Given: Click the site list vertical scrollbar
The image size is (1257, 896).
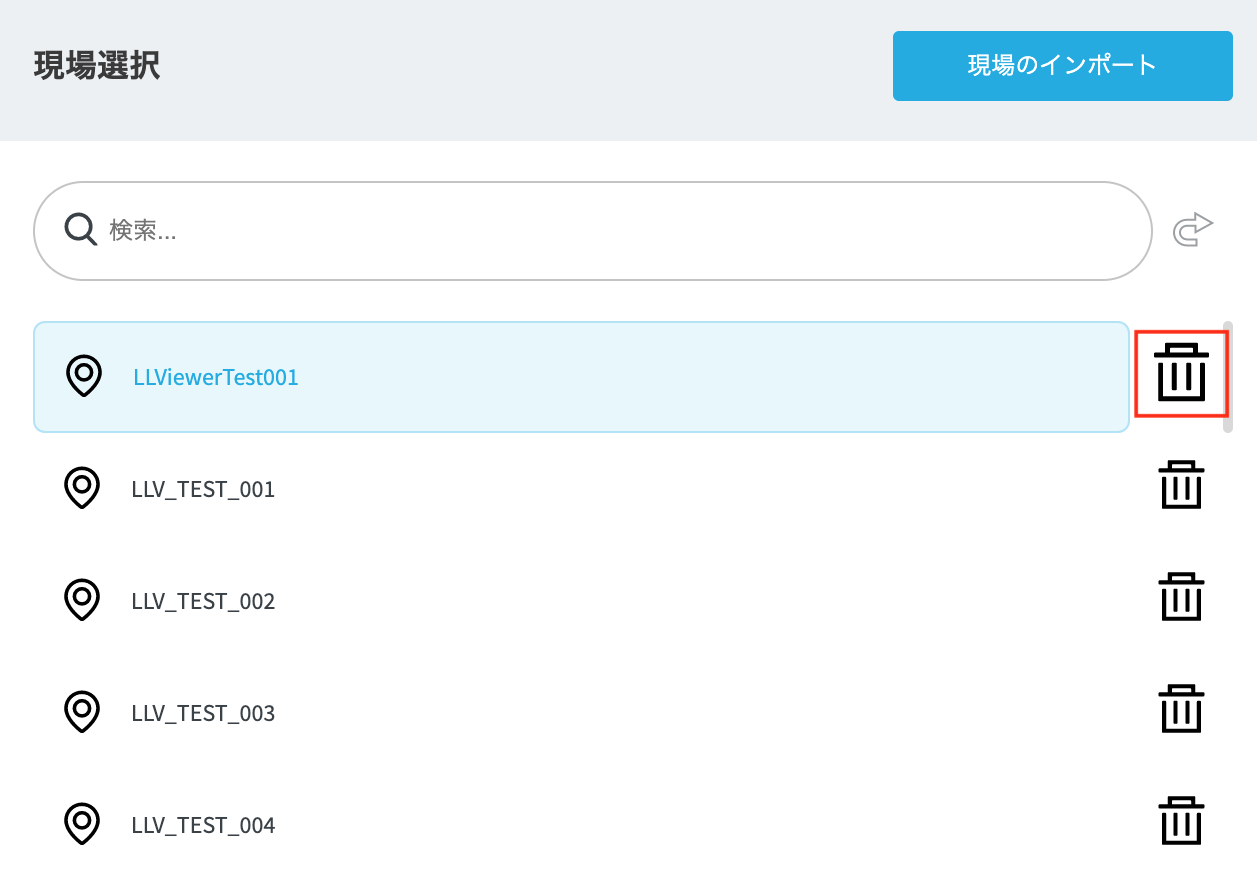Looking at the screenshot, I should [x=1228, y=377].
